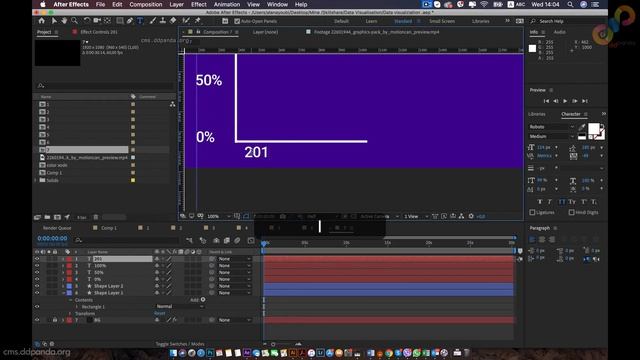Click the new folder icon in Project panel

click(x=47, y=217)
